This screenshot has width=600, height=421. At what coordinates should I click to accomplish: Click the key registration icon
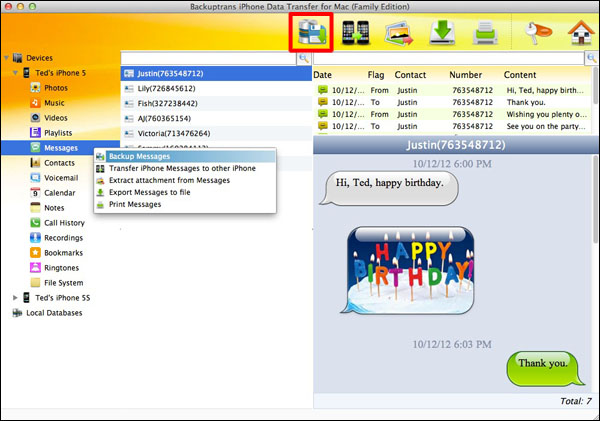[537, 33]
